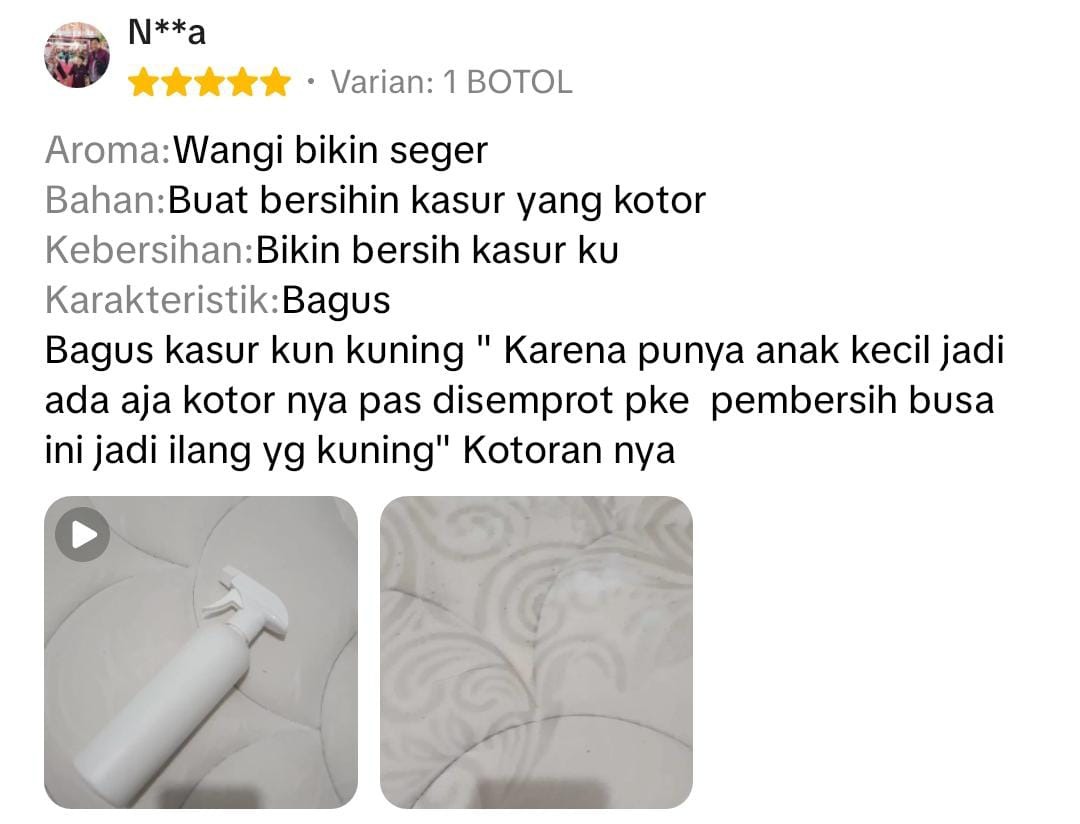Click the reviewer name N**a
This screenshot has height=824, width=1080.
pos(167,32)
